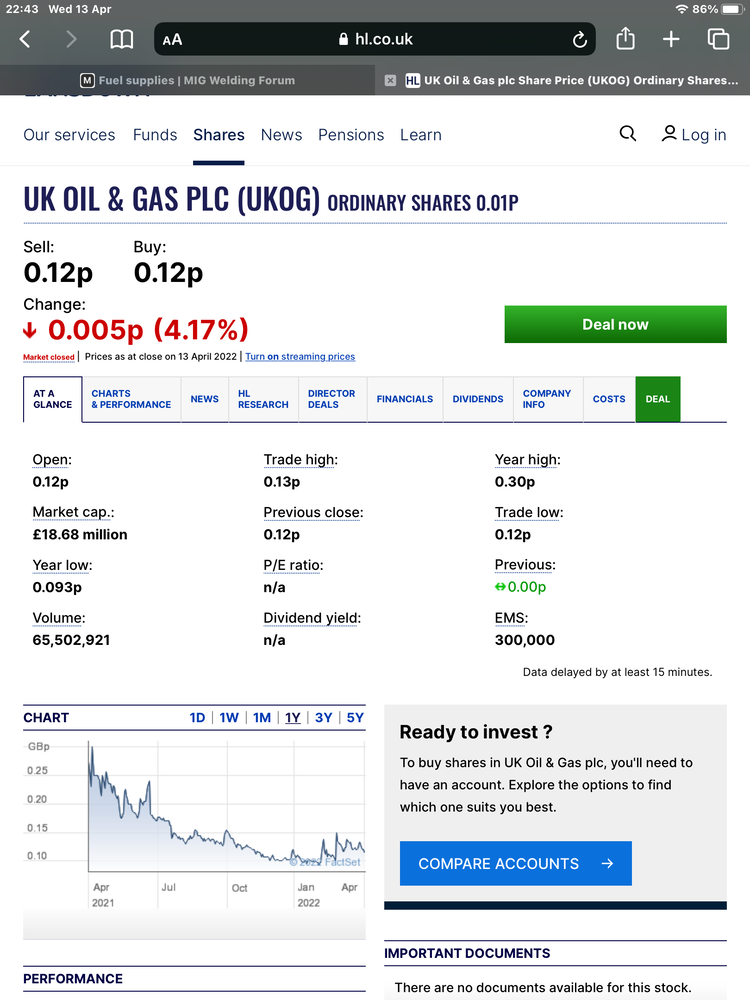Open the Director Deals tab

click(x=332, y=399)
